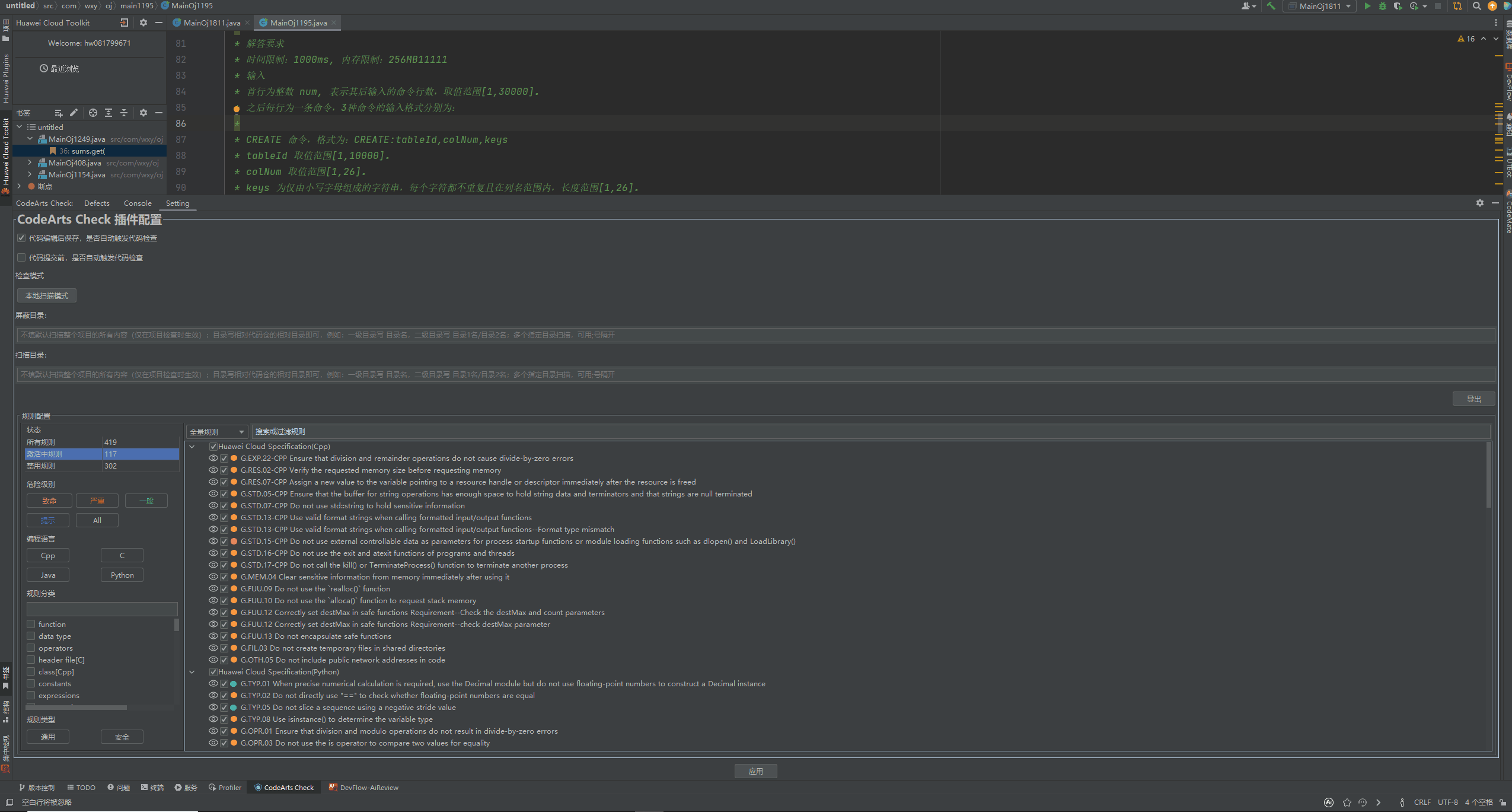This screenshot has height=812, width=1512.
Task: Open Search Everywhere magnifier icon
Action: coord(1476,6)
